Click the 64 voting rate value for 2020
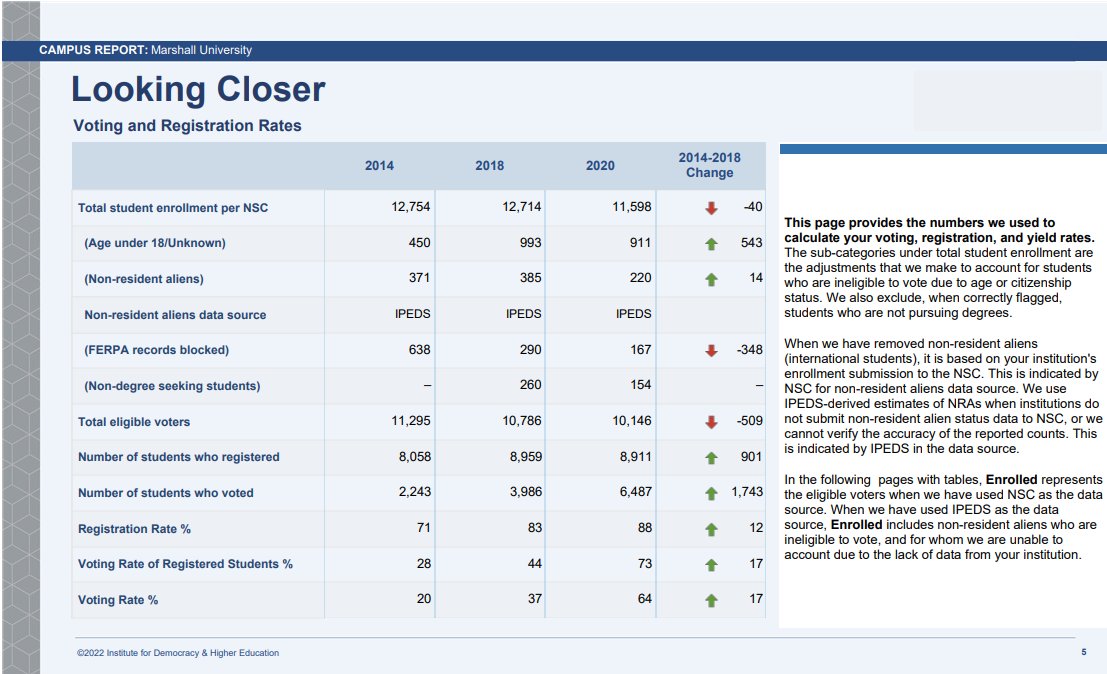This screenshot has width=1107, height=674. (x=645, y=599)
